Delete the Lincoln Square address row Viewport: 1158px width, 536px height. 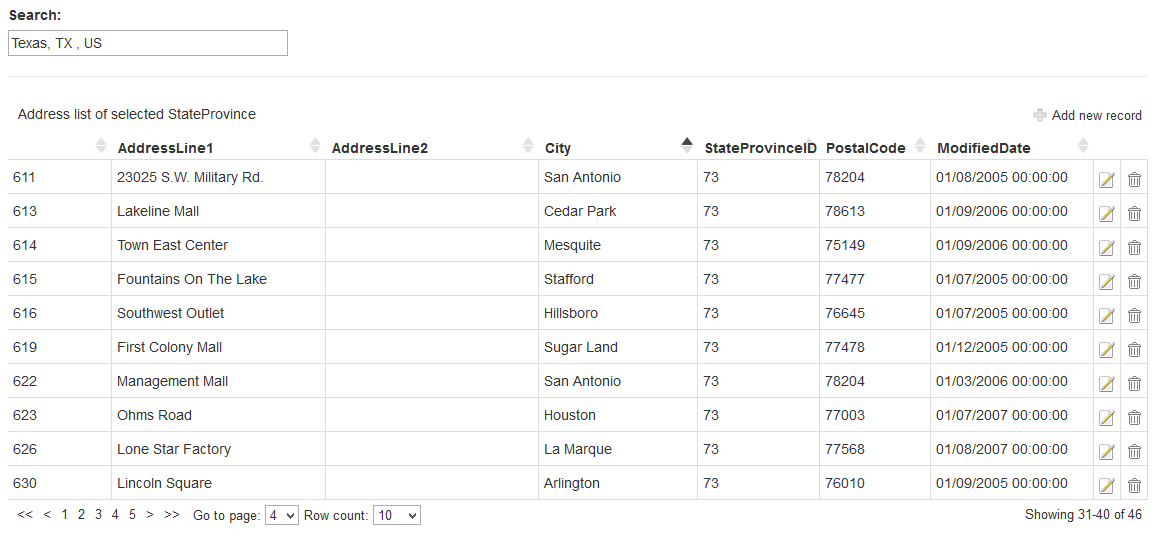pos(1134,485)
